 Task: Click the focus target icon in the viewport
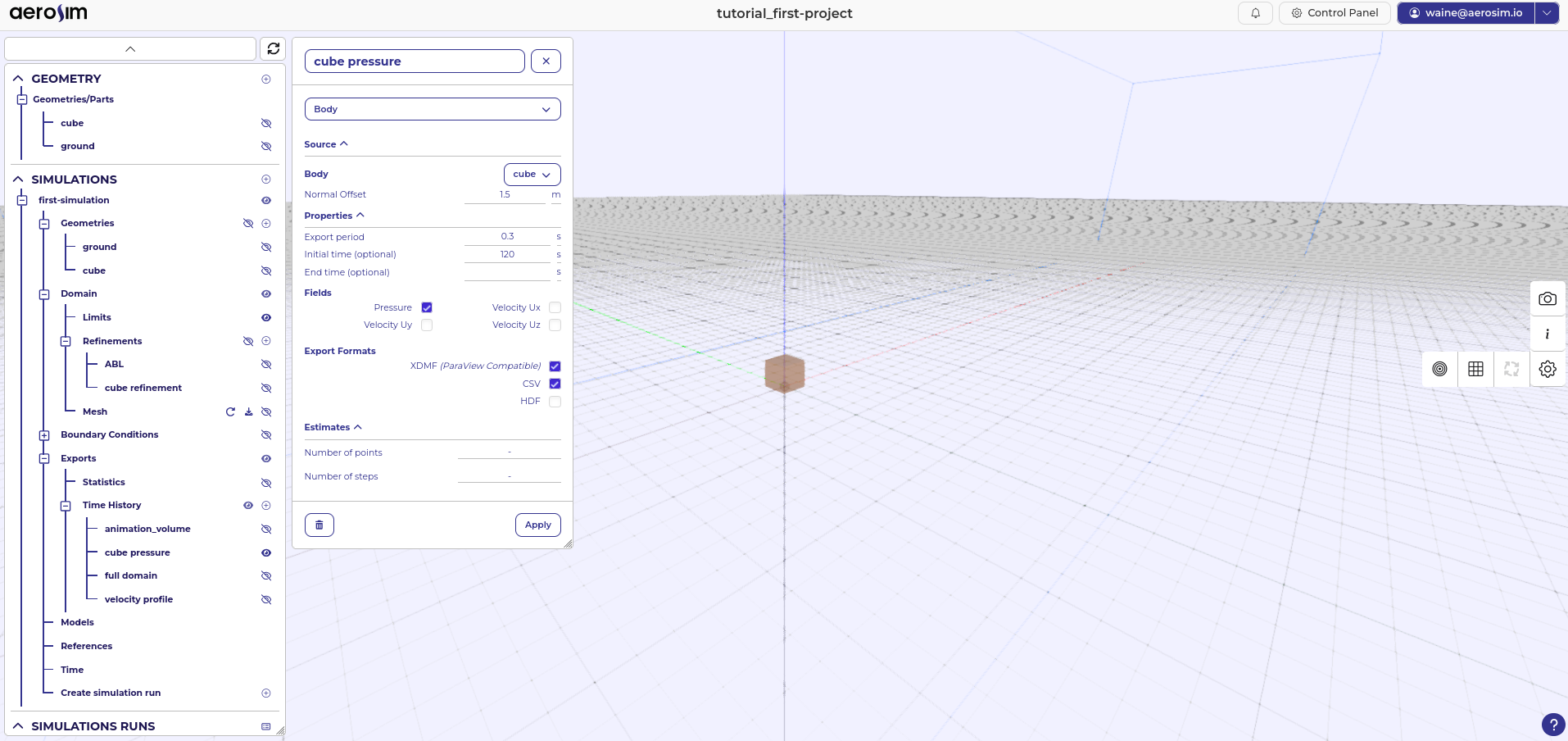(x=1440, y=369)
